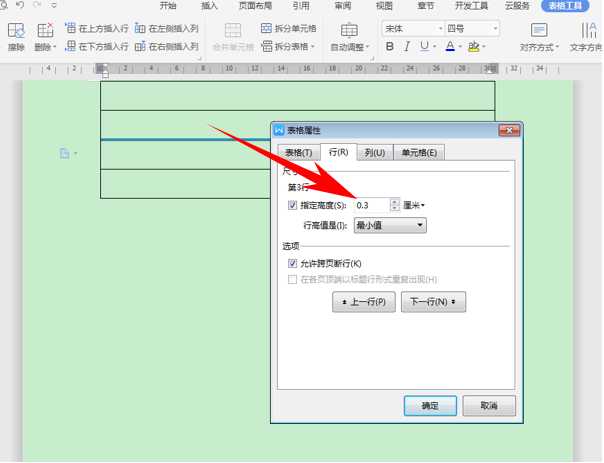
Task: Switch to 列(U) tab in dialog
Action: tap(375, 153)
